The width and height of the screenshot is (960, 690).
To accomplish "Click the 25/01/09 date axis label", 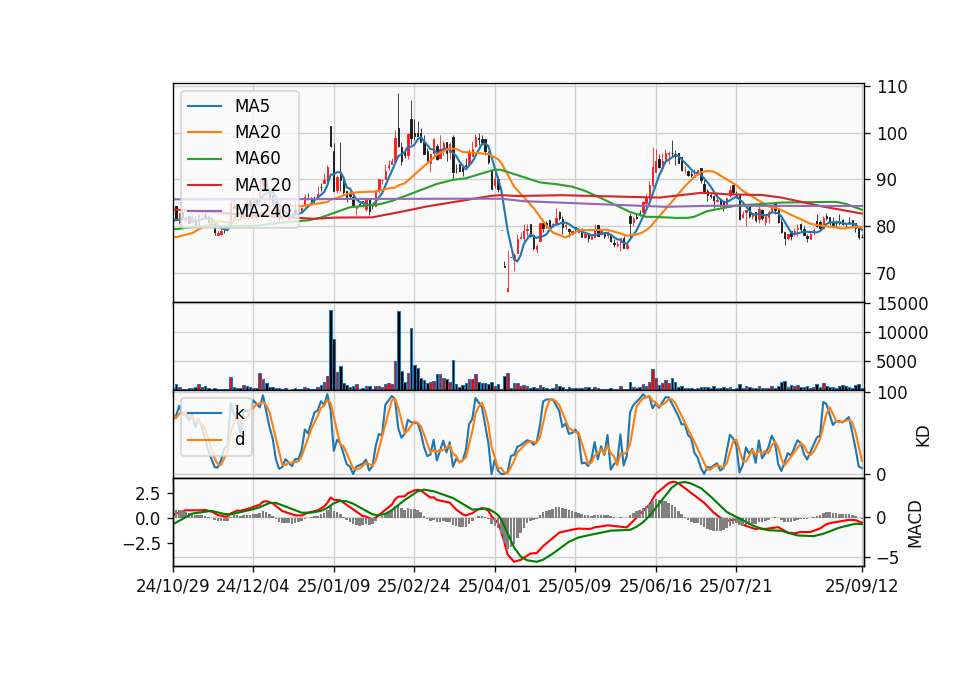I will 334,586.
